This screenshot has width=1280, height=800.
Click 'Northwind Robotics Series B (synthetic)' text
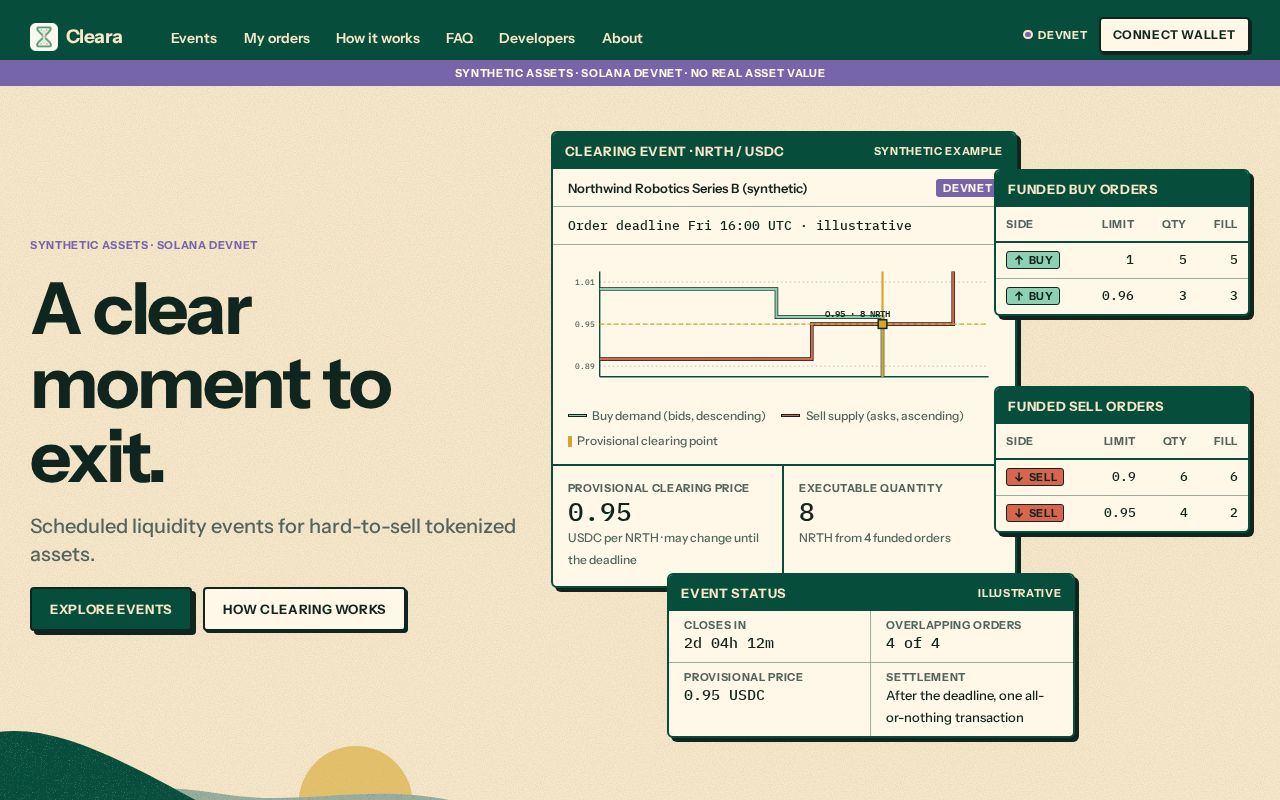pyautogui.click(x=687, y=188)
